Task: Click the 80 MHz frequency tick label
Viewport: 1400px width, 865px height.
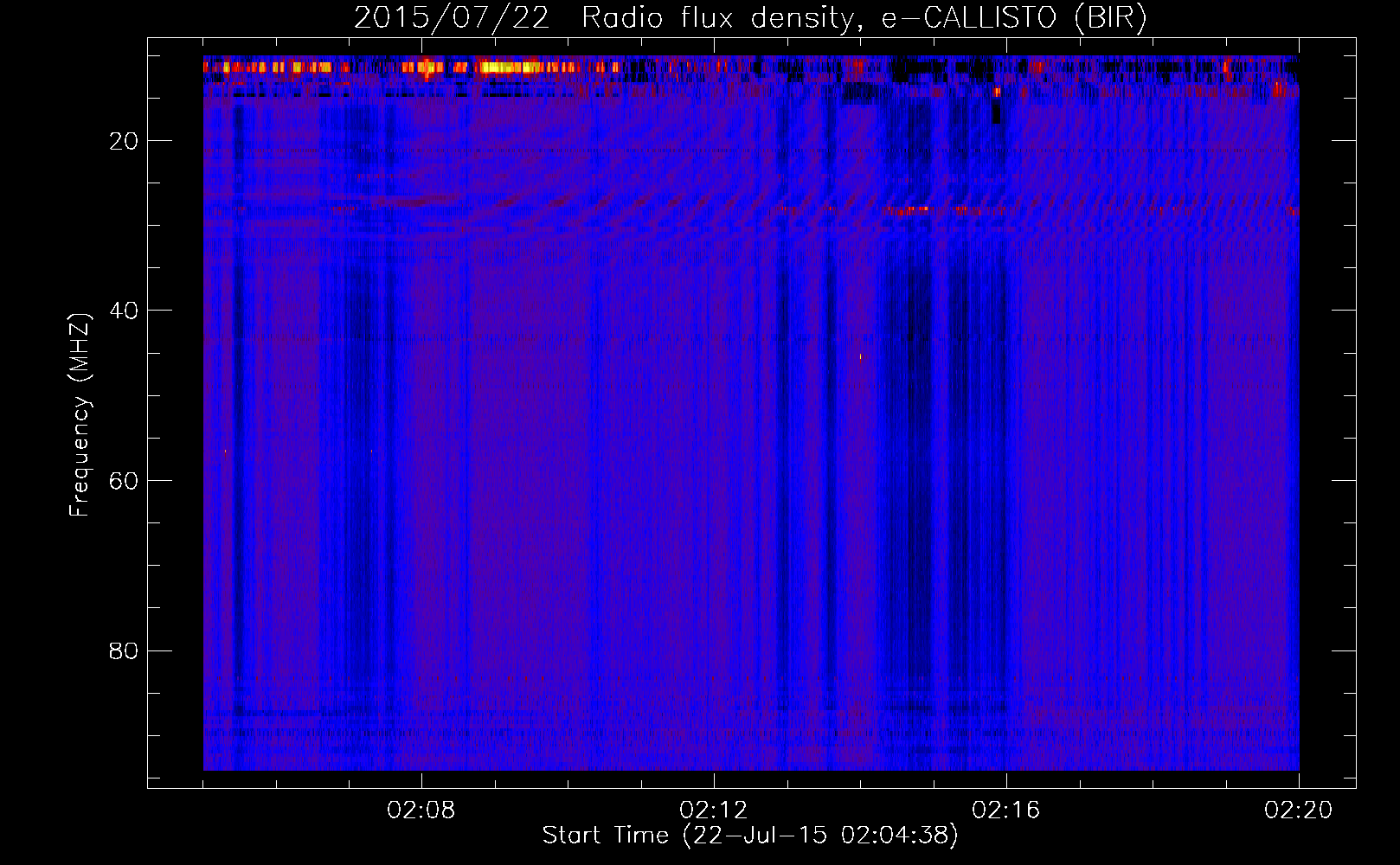Action: pos(124,650)
